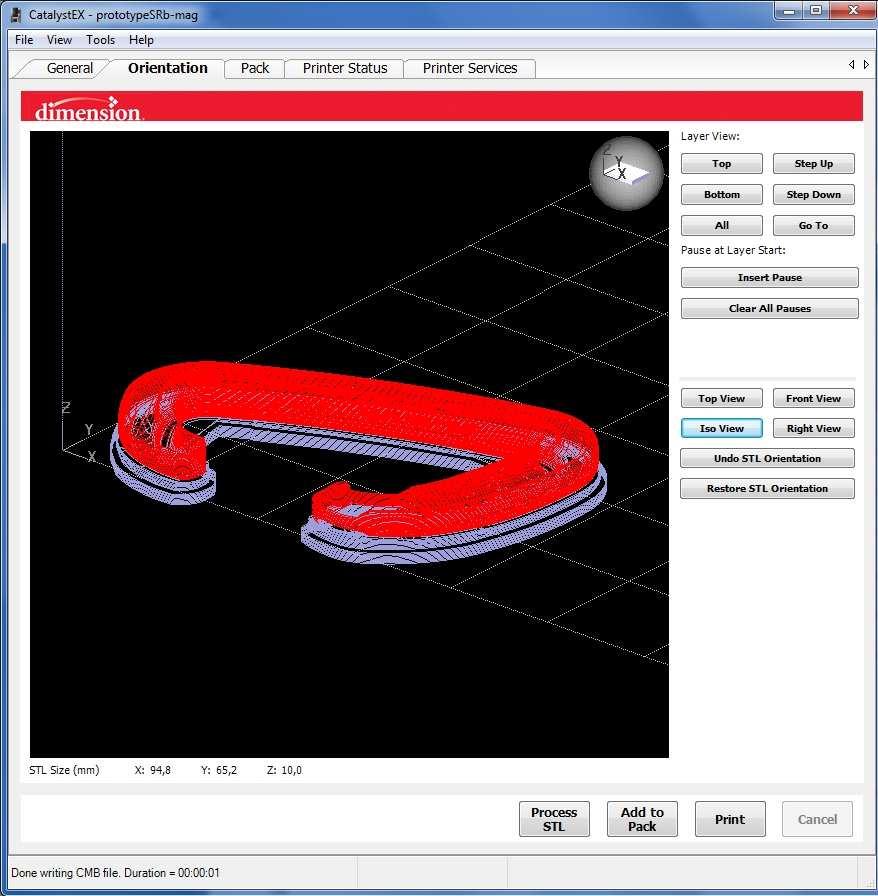Click the XYZ orientation sphere widget
The width and height of the screenshot is (878, 896).
pos(626,173)
